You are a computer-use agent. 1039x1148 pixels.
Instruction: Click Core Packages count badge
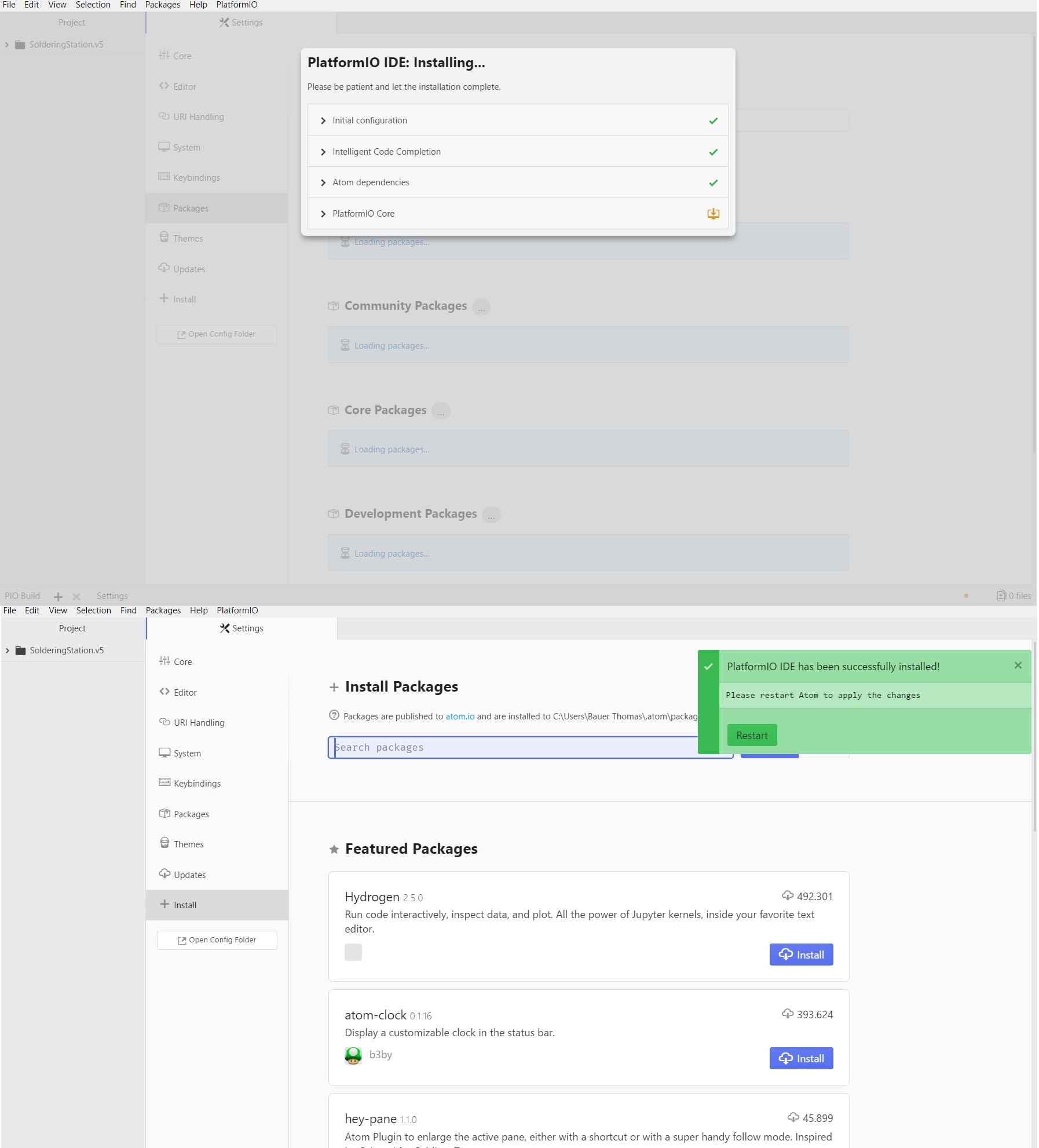click(441, 411)
